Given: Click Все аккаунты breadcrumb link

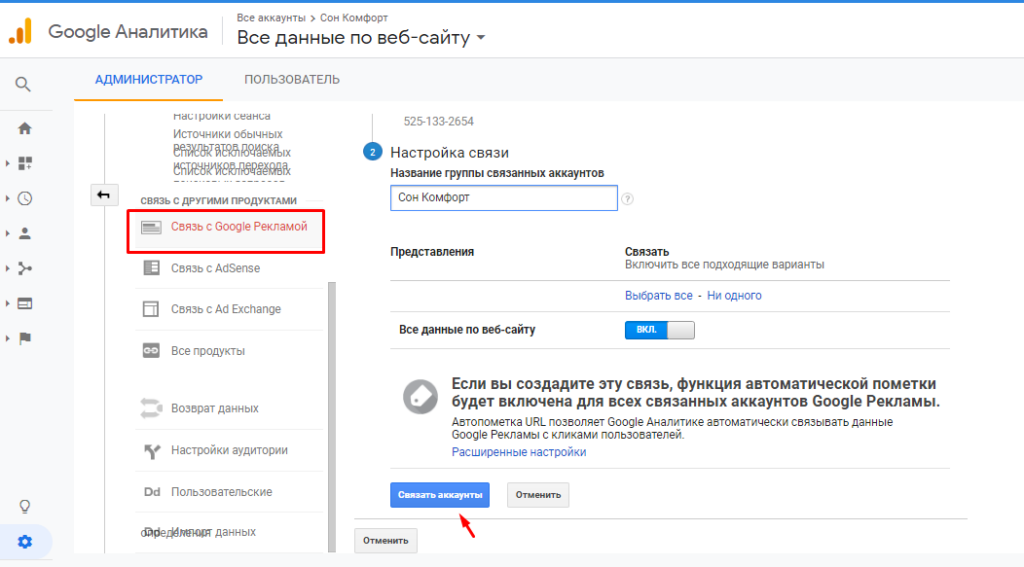Looking at the screenshot, I should (x=271, y=18).
